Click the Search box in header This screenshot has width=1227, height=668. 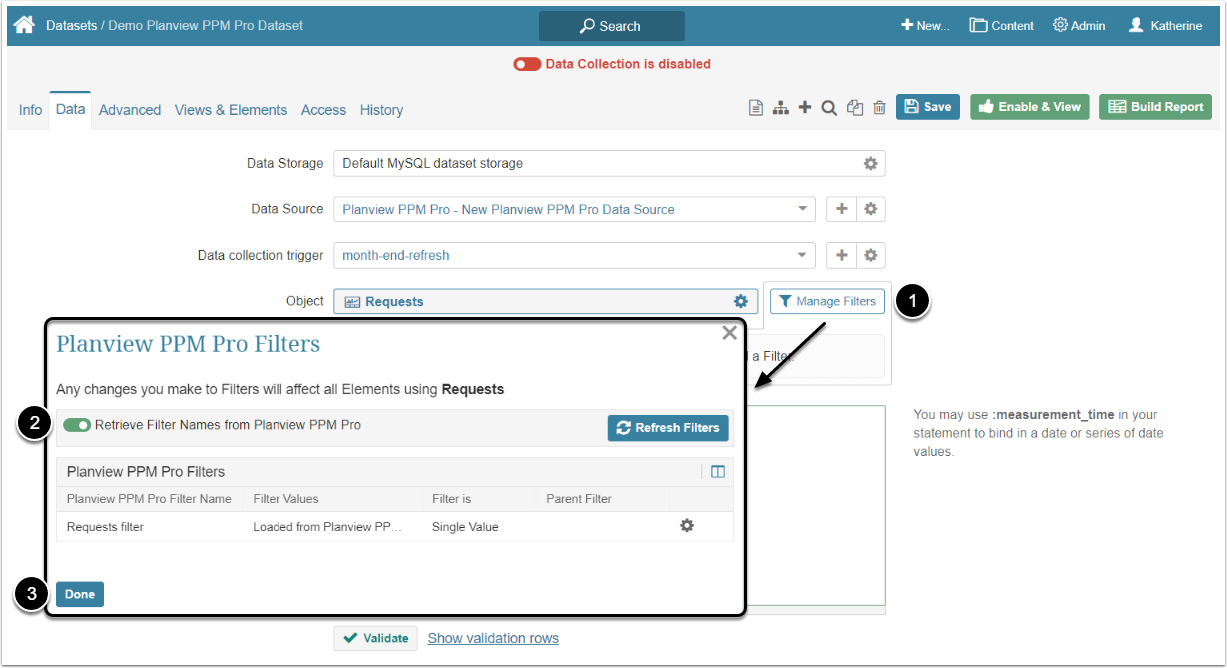pyautogui.click(x=611, y=26)
